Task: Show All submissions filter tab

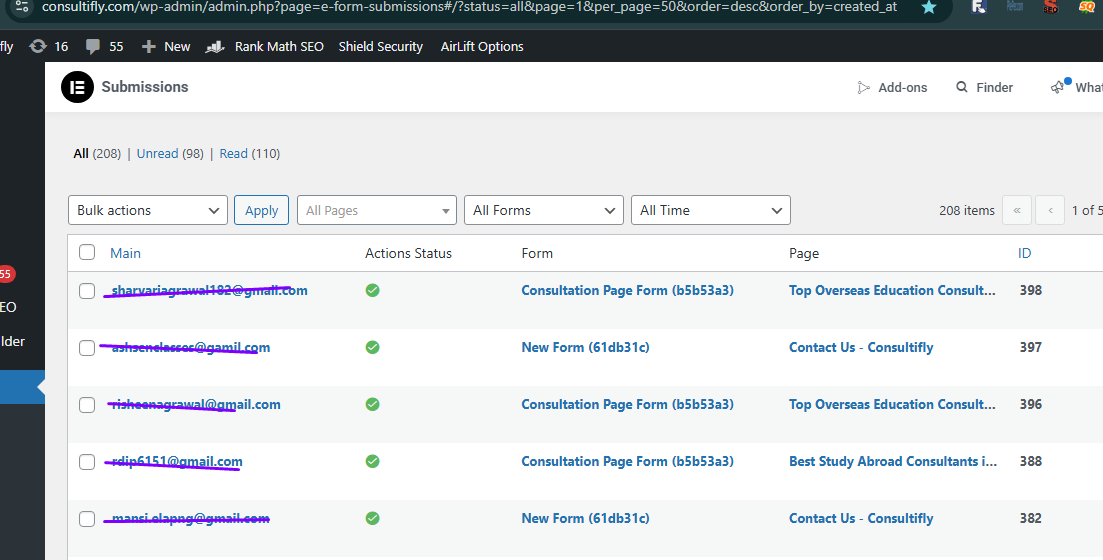Action: (97, 153)
